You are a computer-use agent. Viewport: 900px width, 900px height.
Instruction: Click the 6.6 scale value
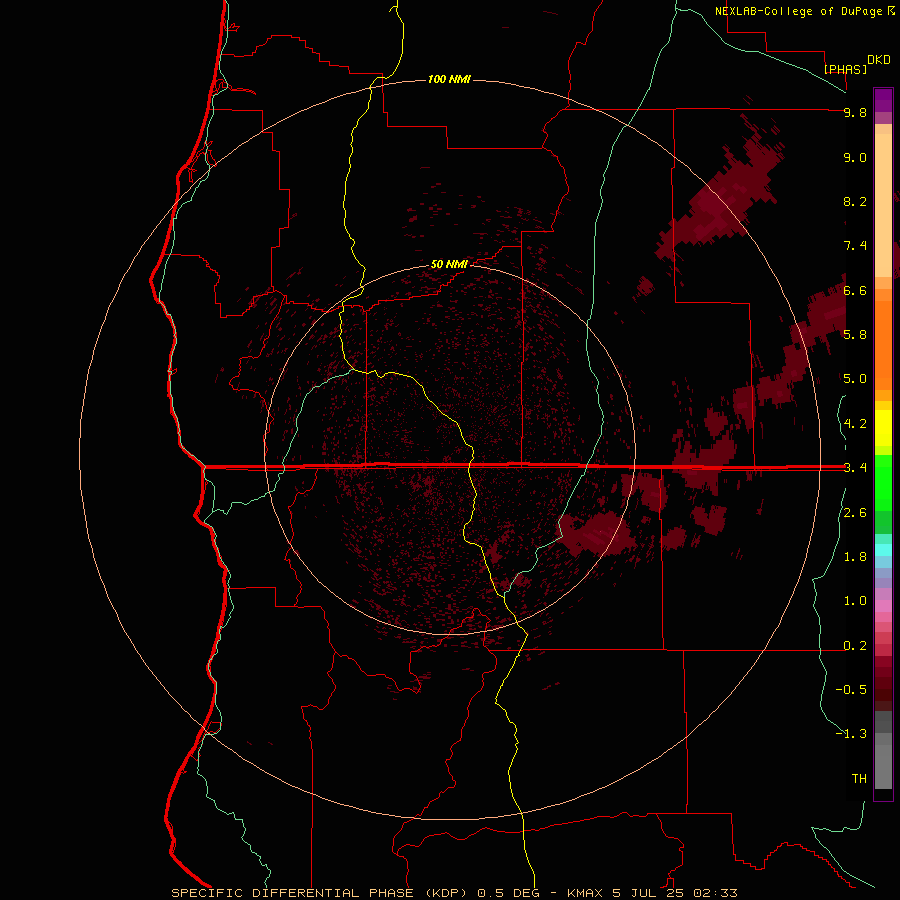point(855,290)
